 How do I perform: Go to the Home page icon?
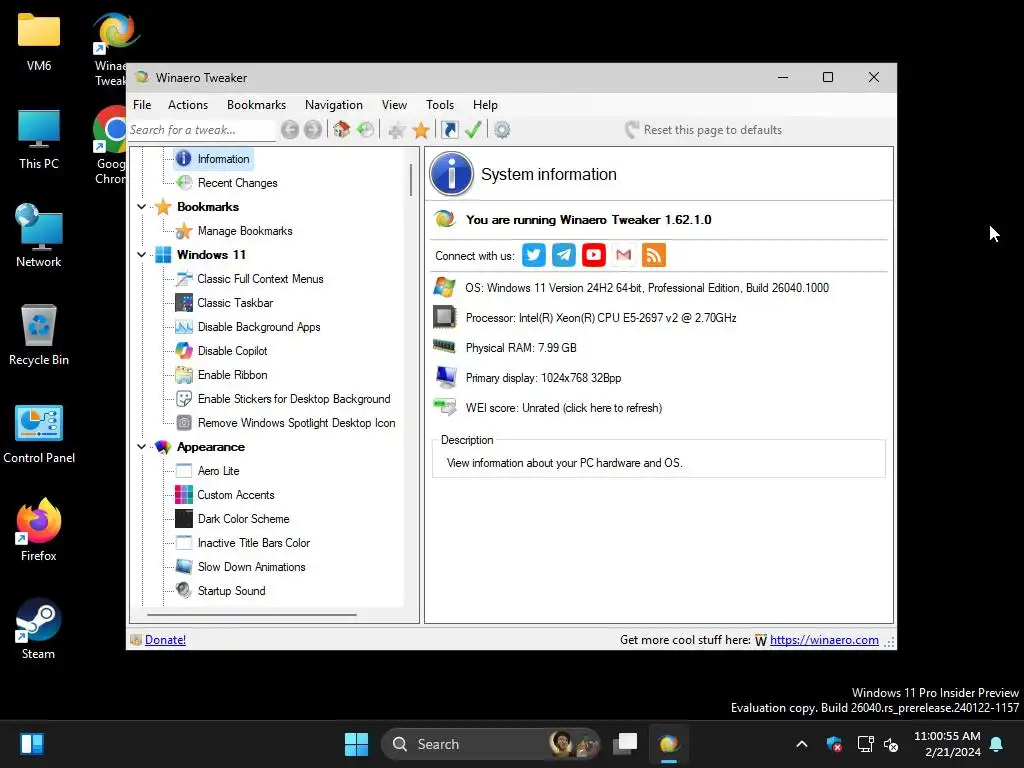pyautogui.click(x=341, y=129)
